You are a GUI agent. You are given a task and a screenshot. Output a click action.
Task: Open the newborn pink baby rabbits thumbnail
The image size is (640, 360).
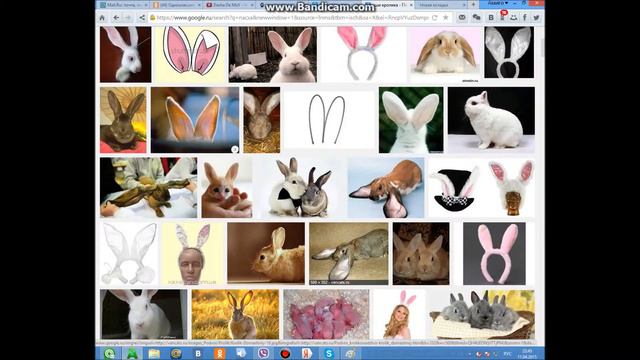pos(326,314)
